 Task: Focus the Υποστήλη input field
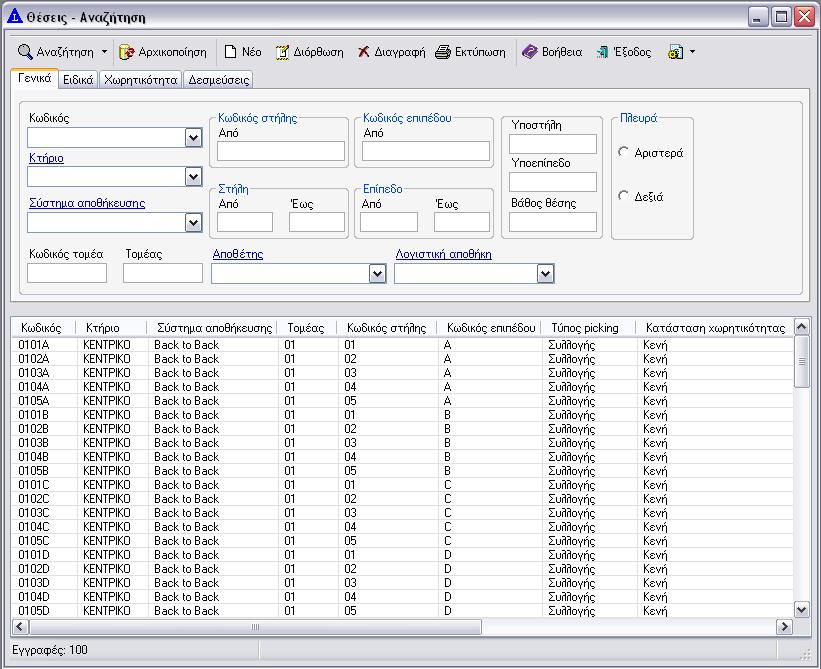[x=553, y=144]
